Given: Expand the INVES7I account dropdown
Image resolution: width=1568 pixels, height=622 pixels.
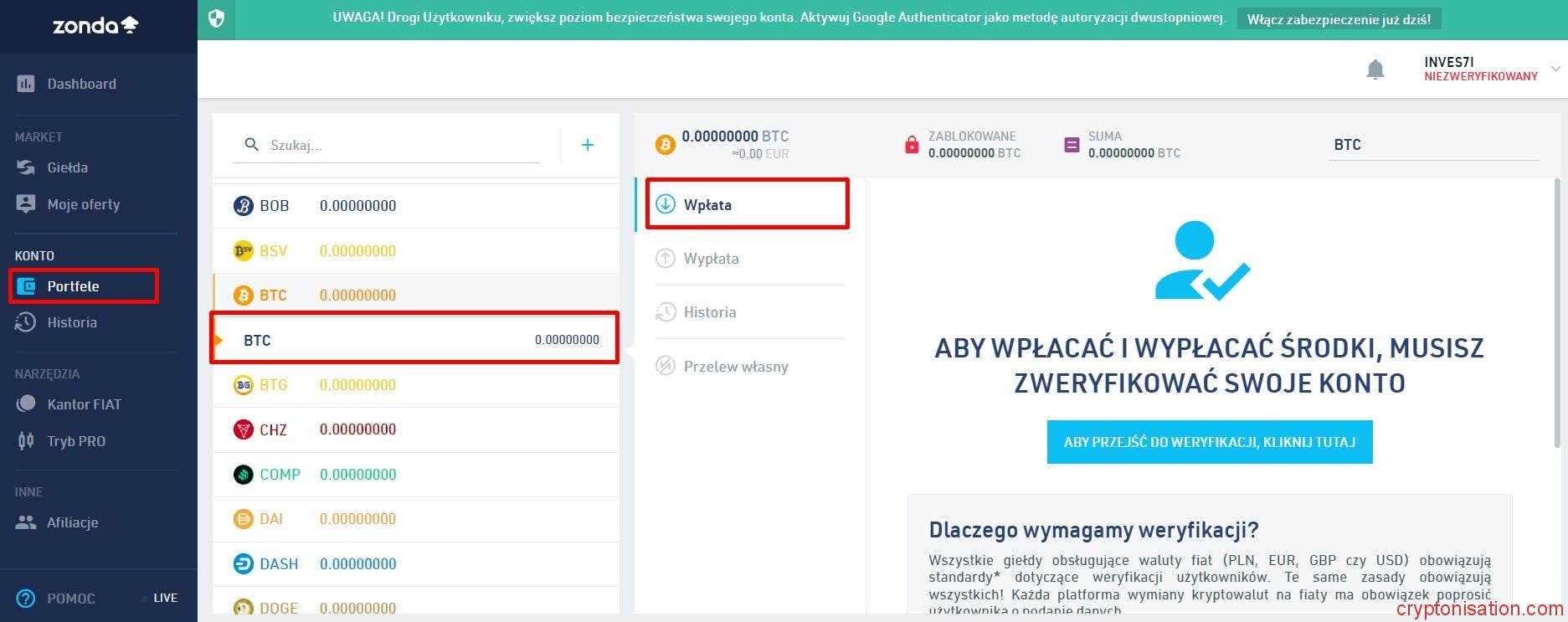Looking at the screenshot, I should (x=1555, y=69).
